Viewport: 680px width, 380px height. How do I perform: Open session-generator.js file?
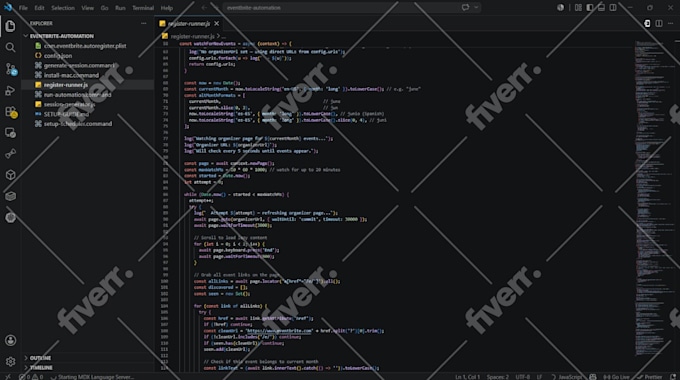point(69,104)
